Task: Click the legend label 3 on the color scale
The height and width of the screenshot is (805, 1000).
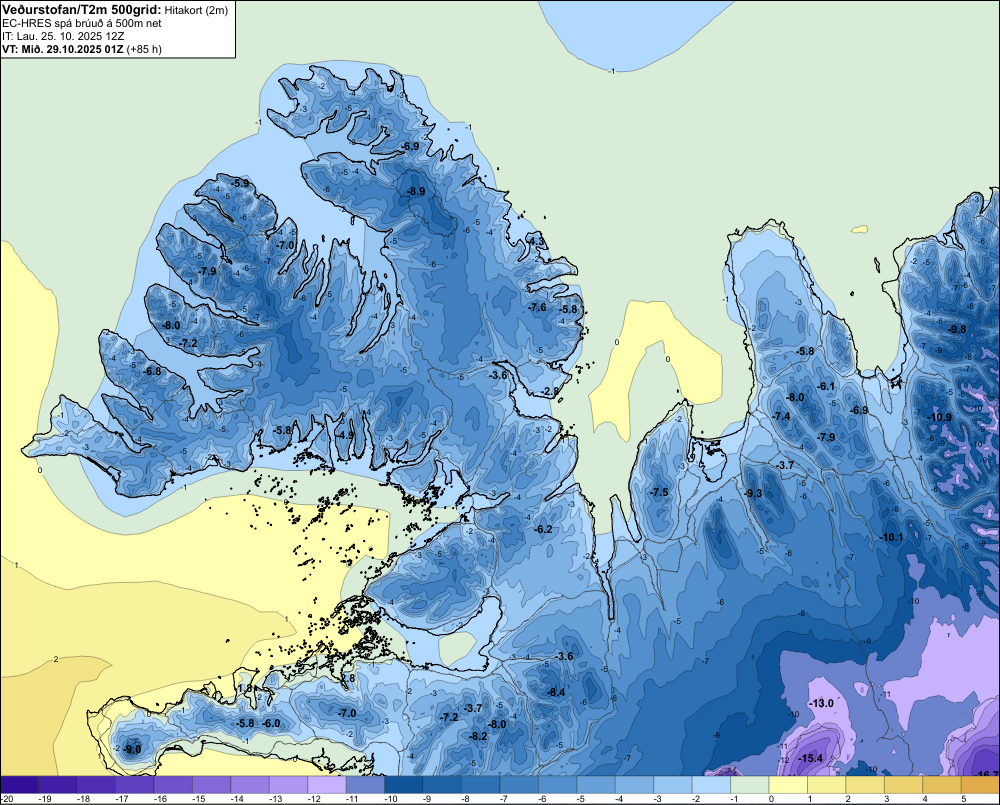Action: pos(886,799)
